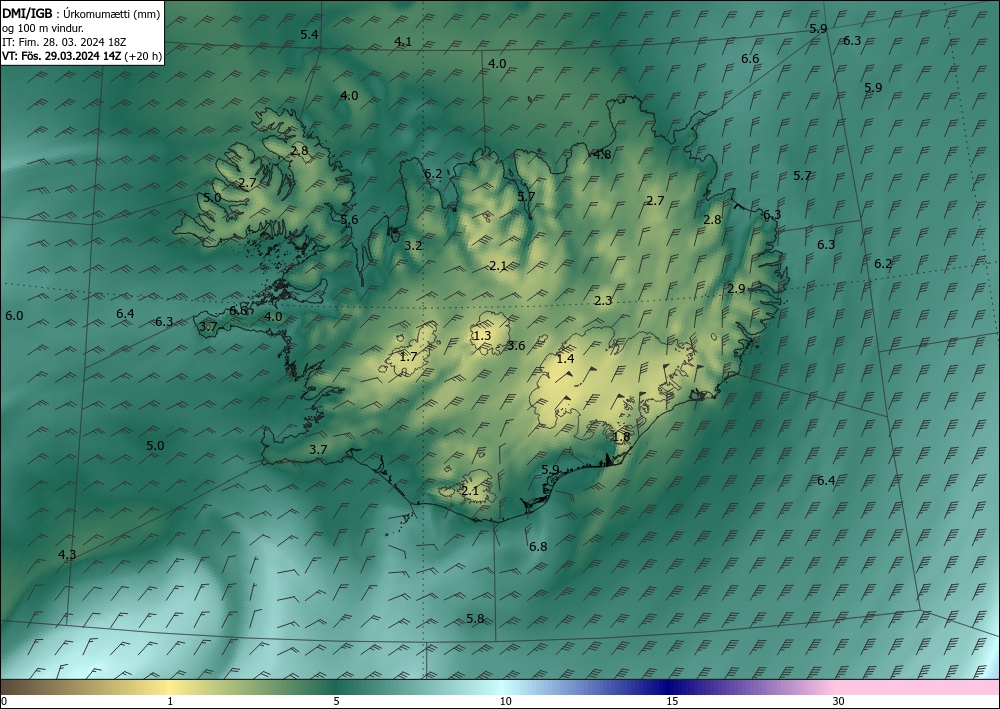The height and width of the screenshot is (709, 1000).
Task: Click the 'DMI/IGB : Úrkomumætti (mm)' title line
Action: click(81, 14)
